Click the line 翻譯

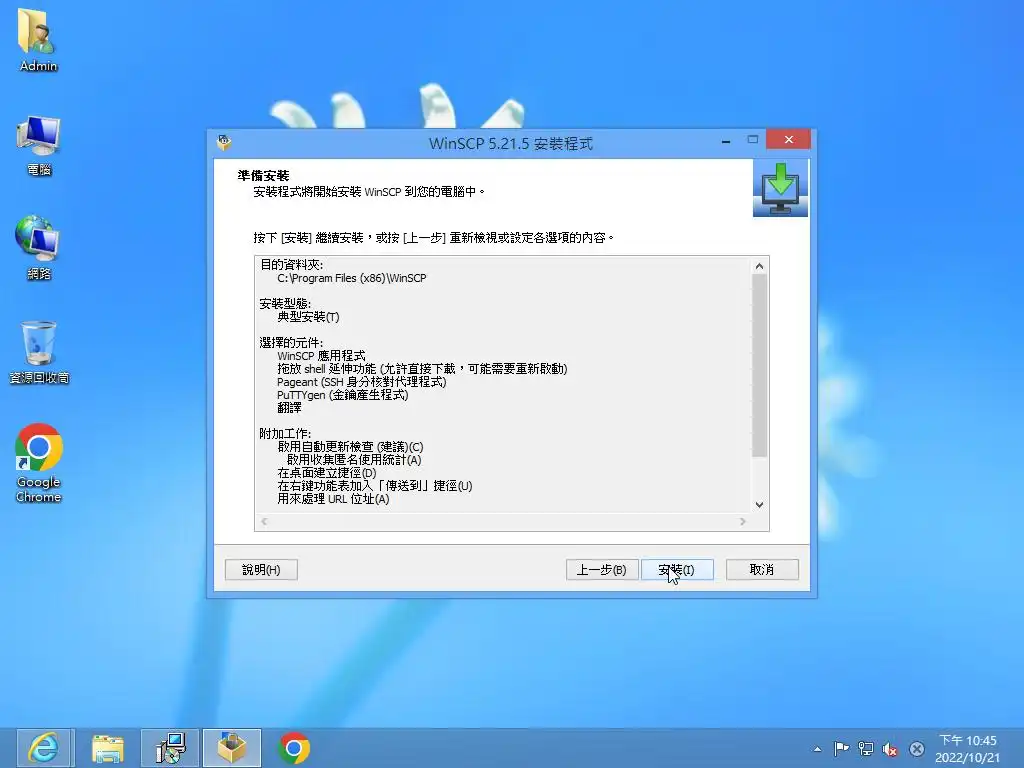click(x=289, y=408)
